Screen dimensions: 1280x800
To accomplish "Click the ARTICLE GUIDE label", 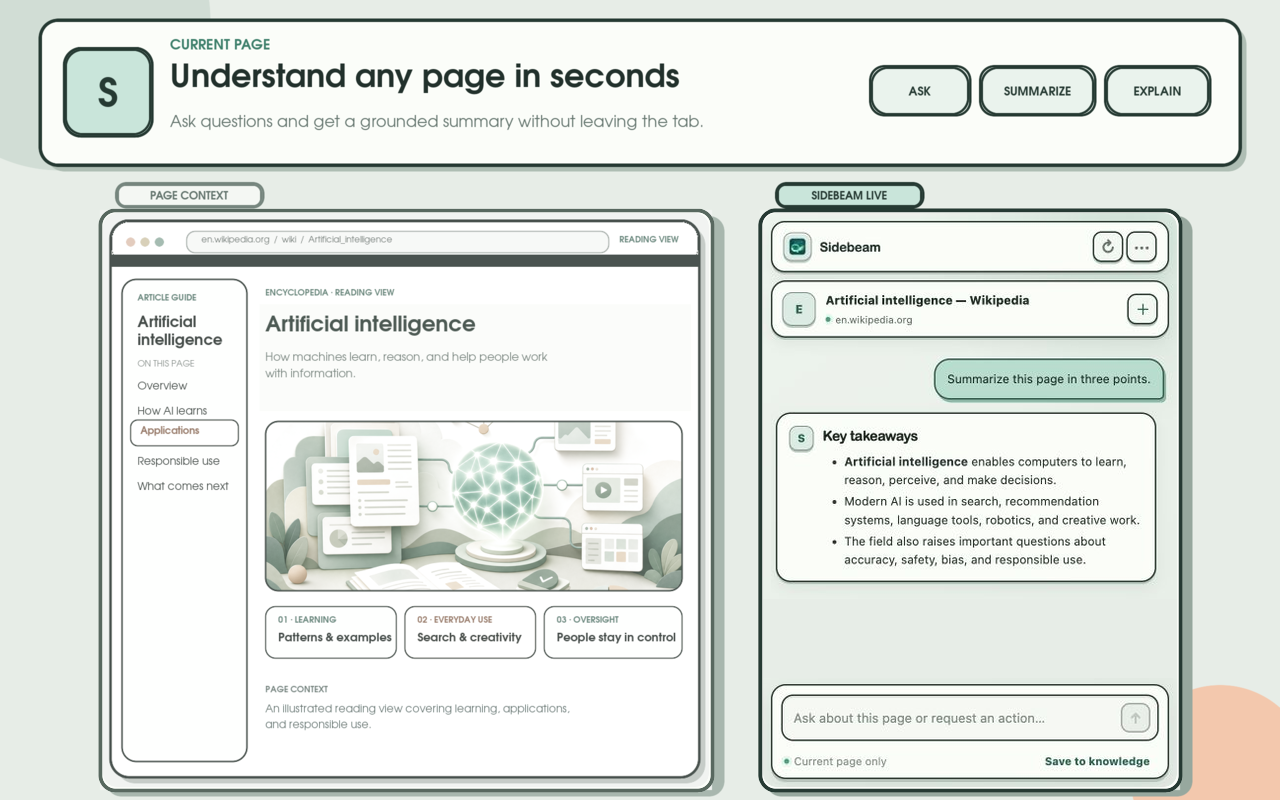I will pyautogui.click(x=167, y=297).
